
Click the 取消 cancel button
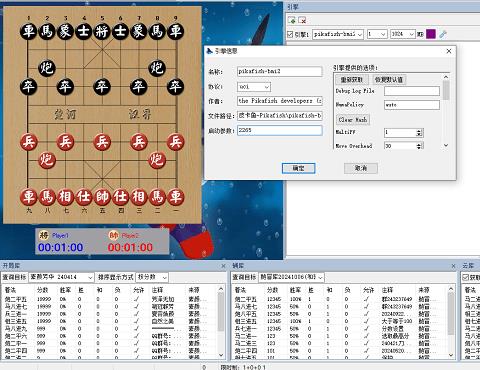pyautogui.click(x=361, y=168)
